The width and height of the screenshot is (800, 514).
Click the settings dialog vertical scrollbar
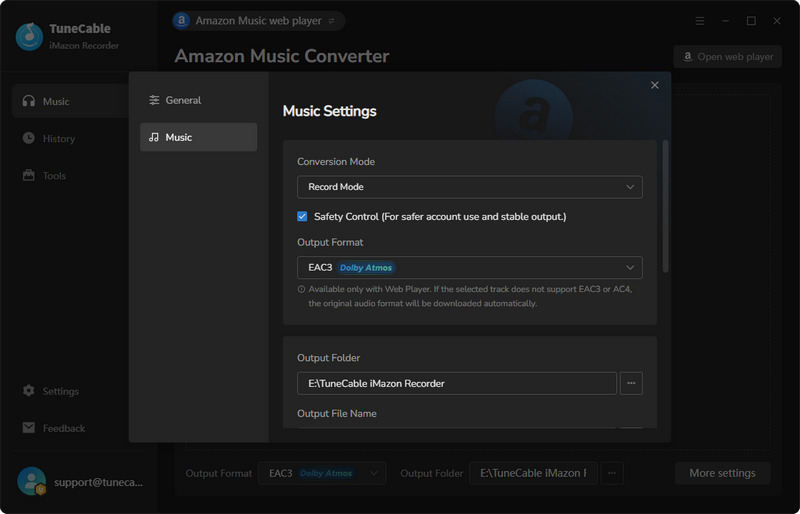pyautogui.click(x=665, y=207)
